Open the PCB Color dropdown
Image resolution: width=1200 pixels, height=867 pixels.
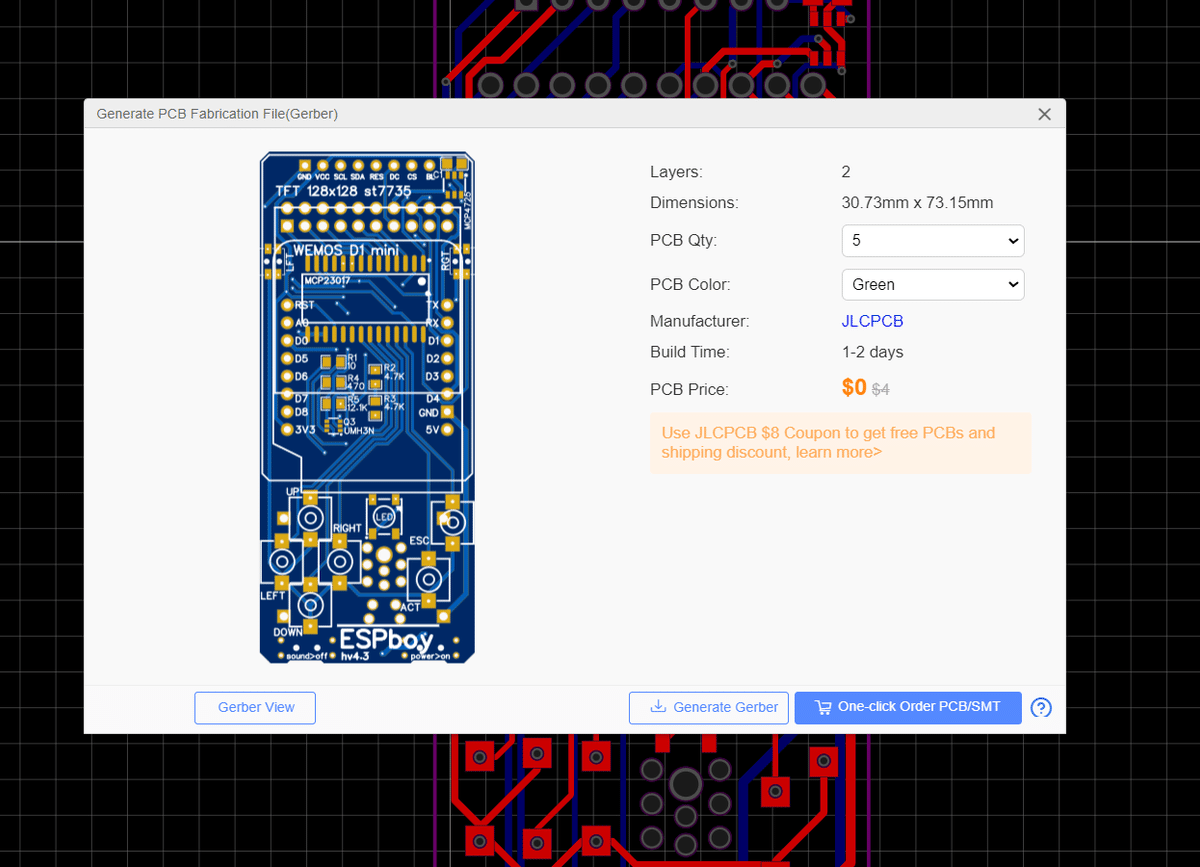[x=933, y=285]
